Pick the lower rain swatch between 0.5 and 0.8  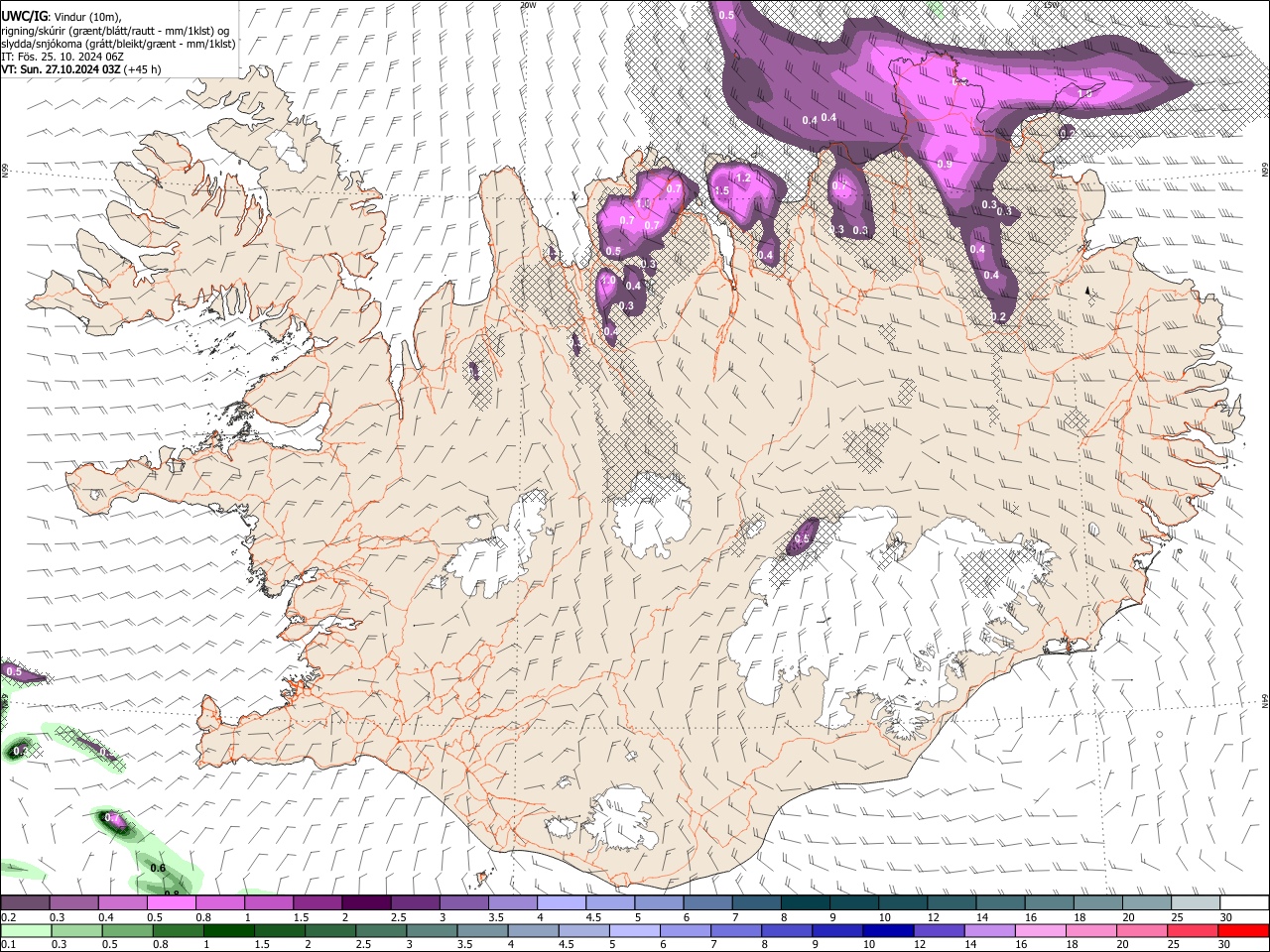128,930
